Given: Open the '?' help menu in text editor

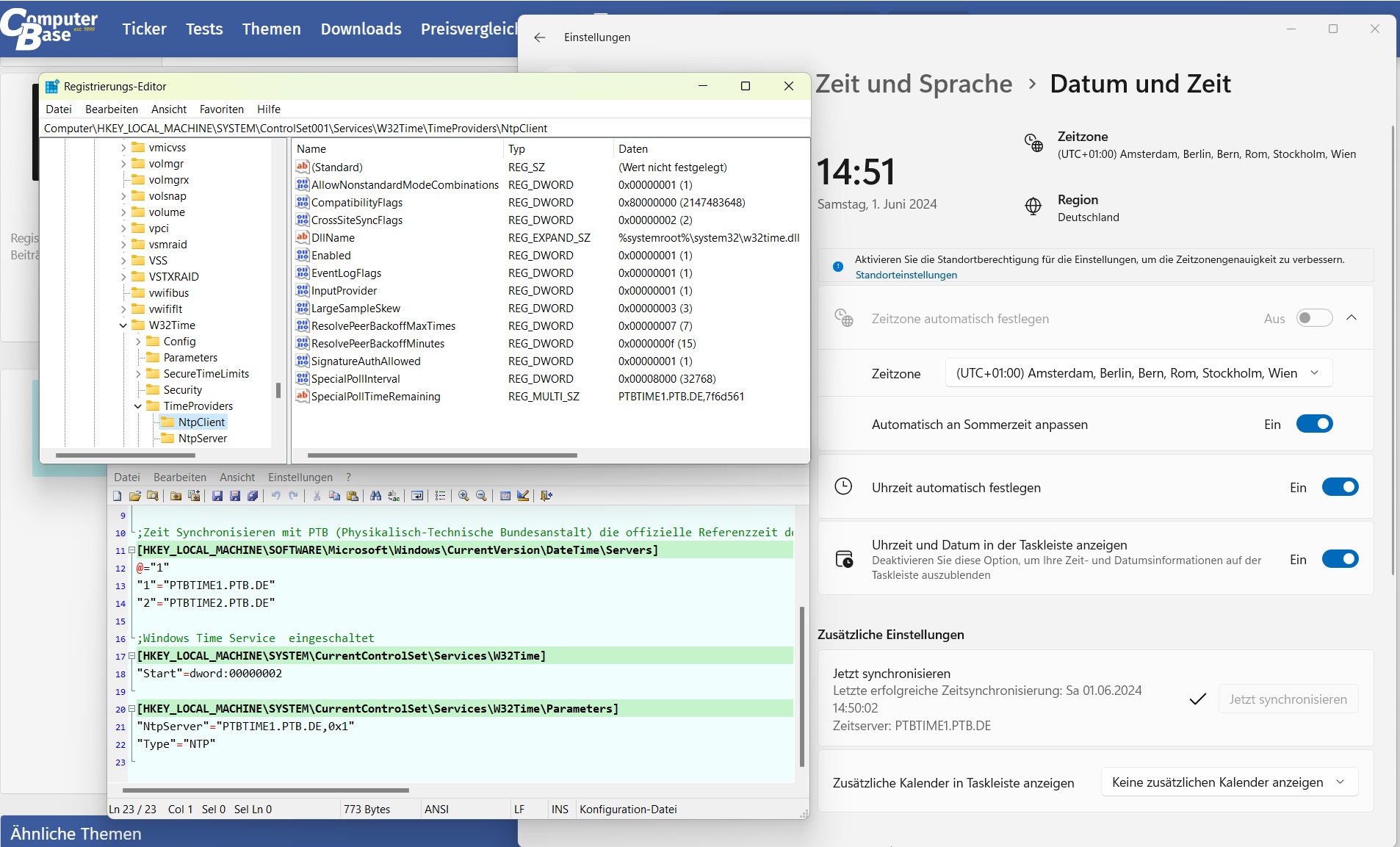Looking at the screenshot, I should click(x=349, y=477).
